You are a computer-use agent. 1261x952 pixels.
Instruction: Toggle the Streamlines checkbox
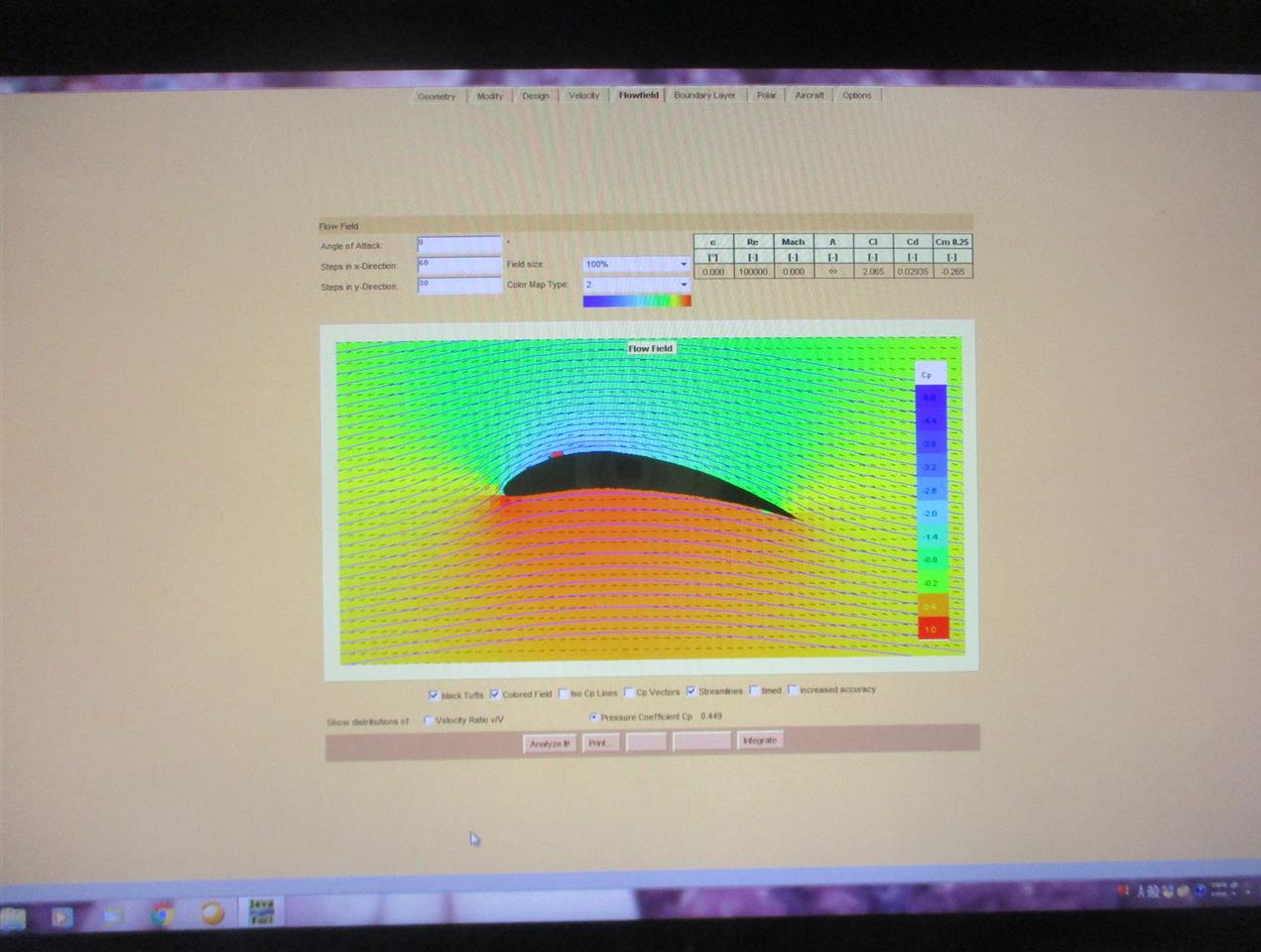coord(692,691)
